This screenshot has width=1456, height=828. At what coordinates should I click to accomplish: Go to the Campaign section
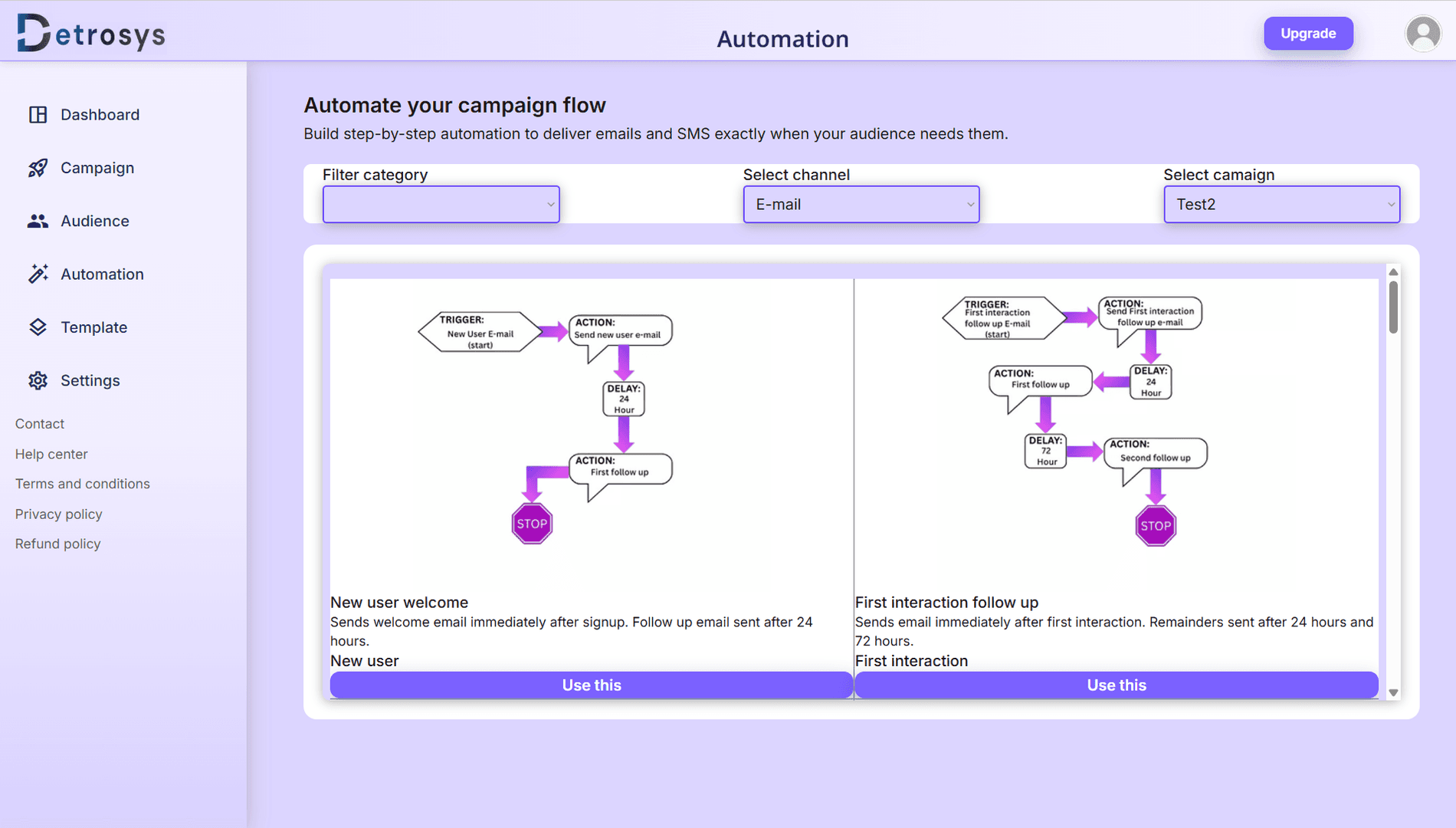(97, 168)
